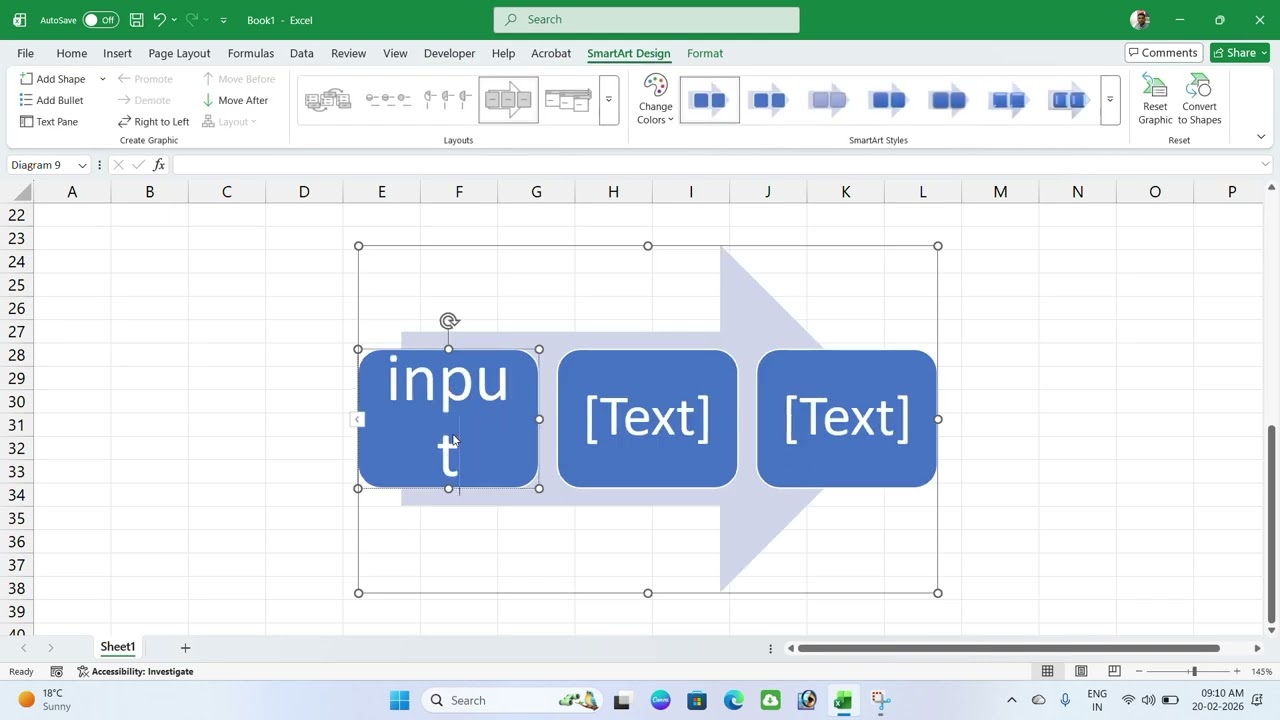The height and width of the screenshot is (720, 1280).
Task: Click Normal view toggle in status bar
Action: click(1047, 671)
